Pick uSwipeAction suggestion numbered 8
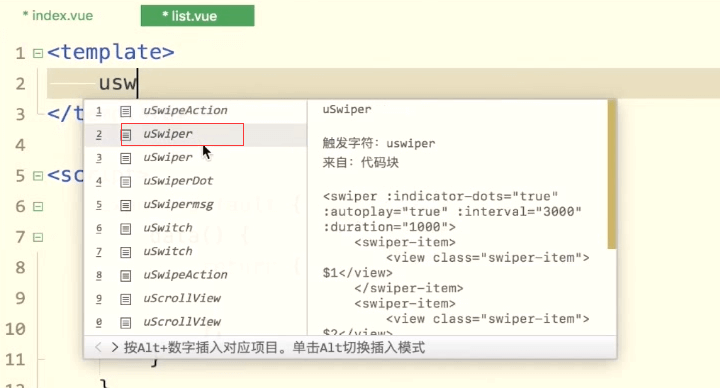This screenshot has height=388, width=720. coord(196,275)
